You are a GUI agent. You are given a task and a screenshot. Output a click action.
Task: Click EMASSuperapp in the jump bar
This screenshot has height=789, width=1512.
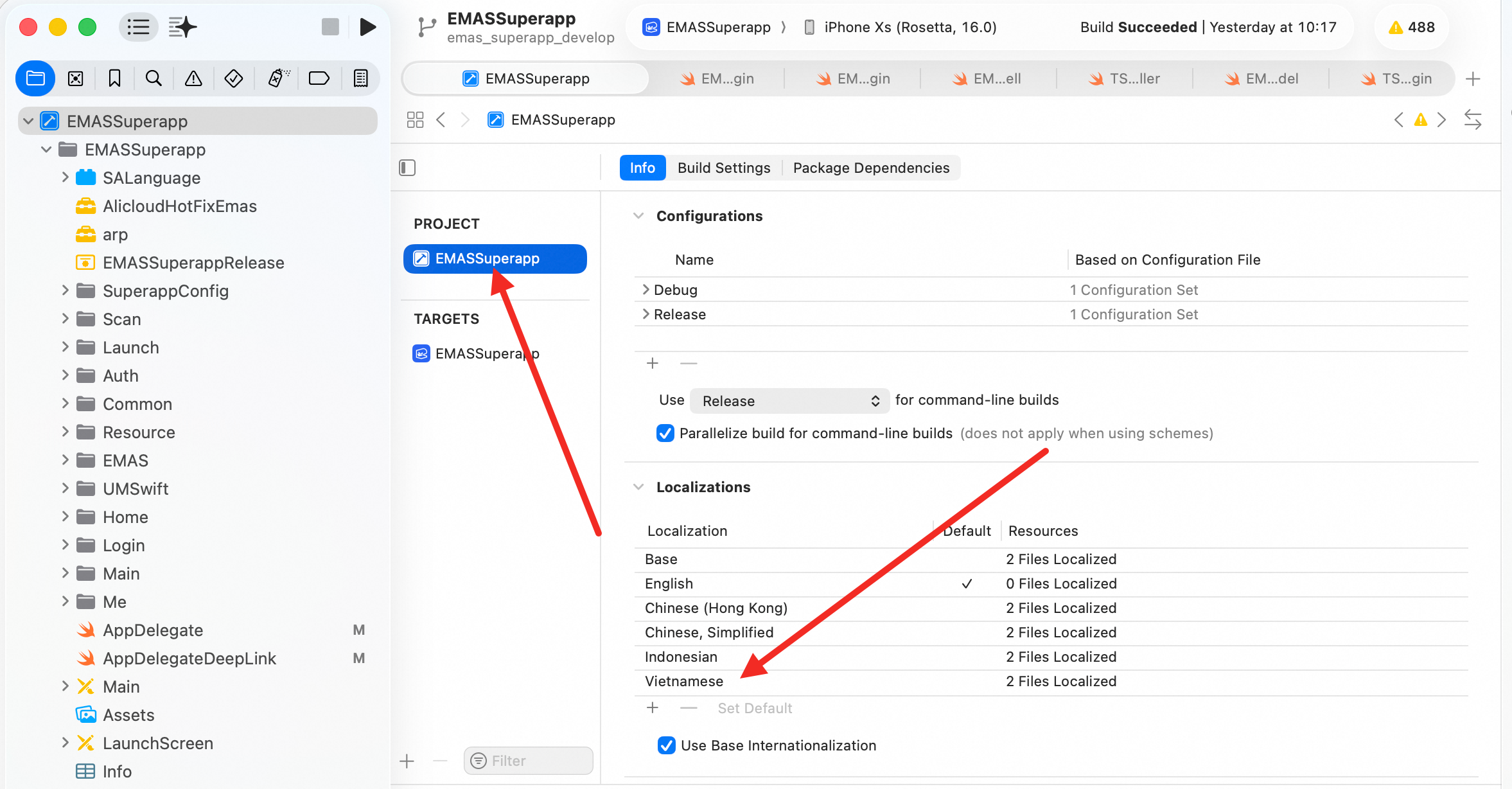[551, 120]
